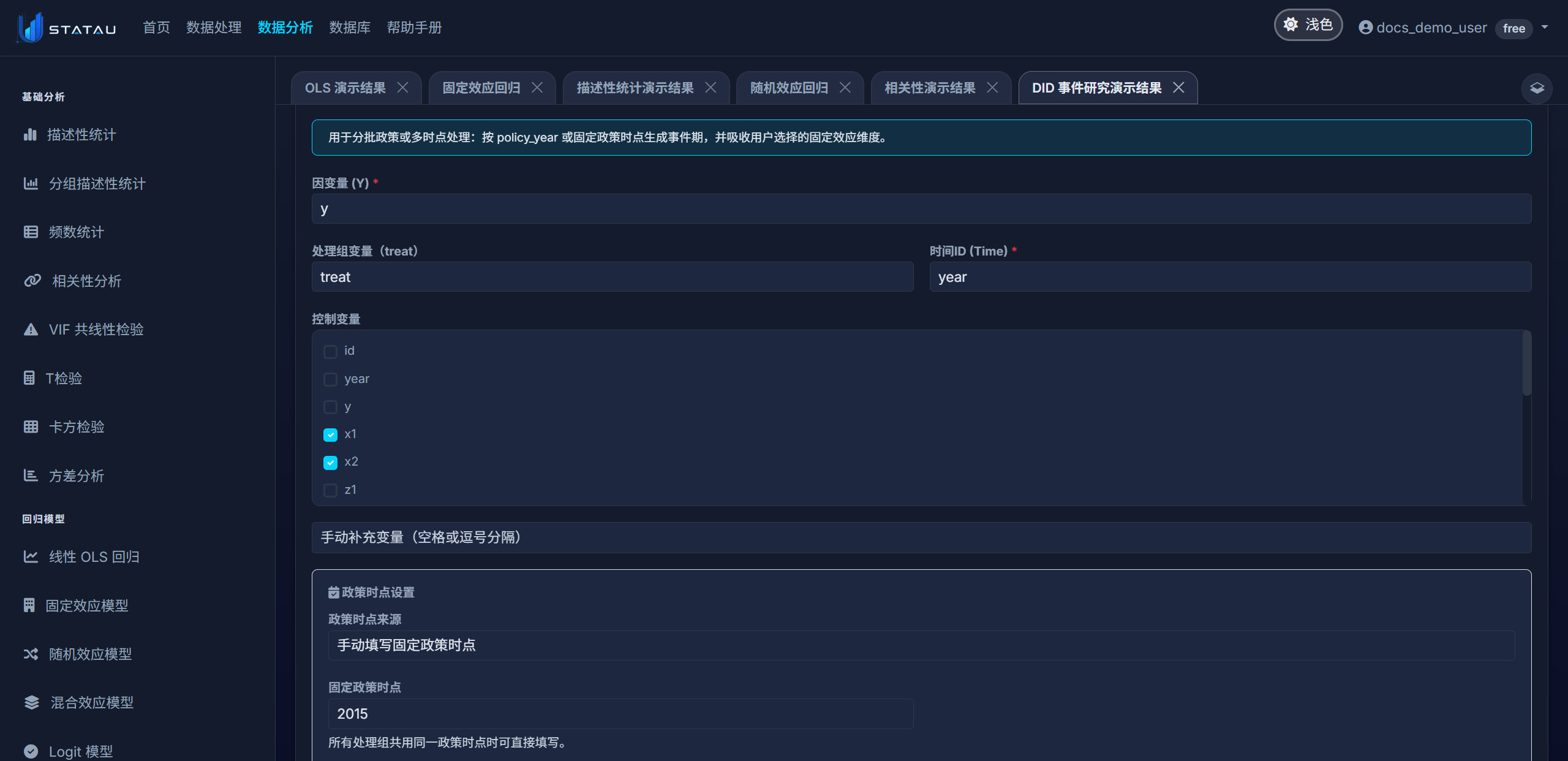Image resolution: width=1568 pixels, height=761 pixels.
Task: Check the id control variable
Action: (330, 351)
